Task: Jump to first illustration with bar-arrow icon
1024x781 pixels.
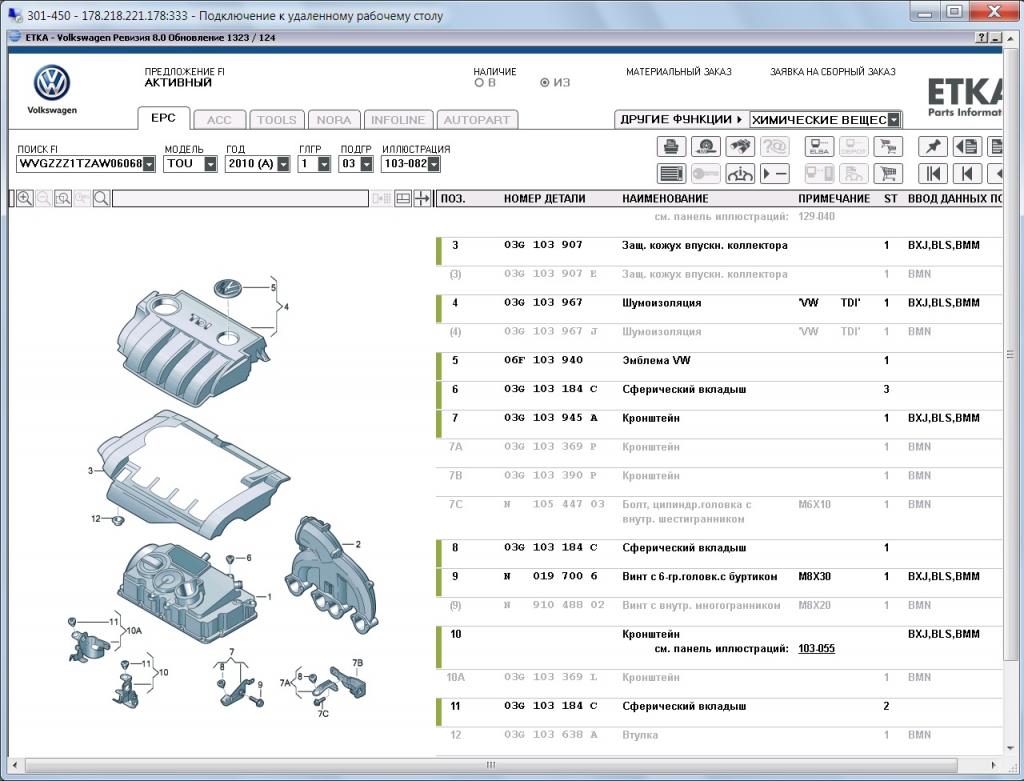Action: tap(933, 174)
